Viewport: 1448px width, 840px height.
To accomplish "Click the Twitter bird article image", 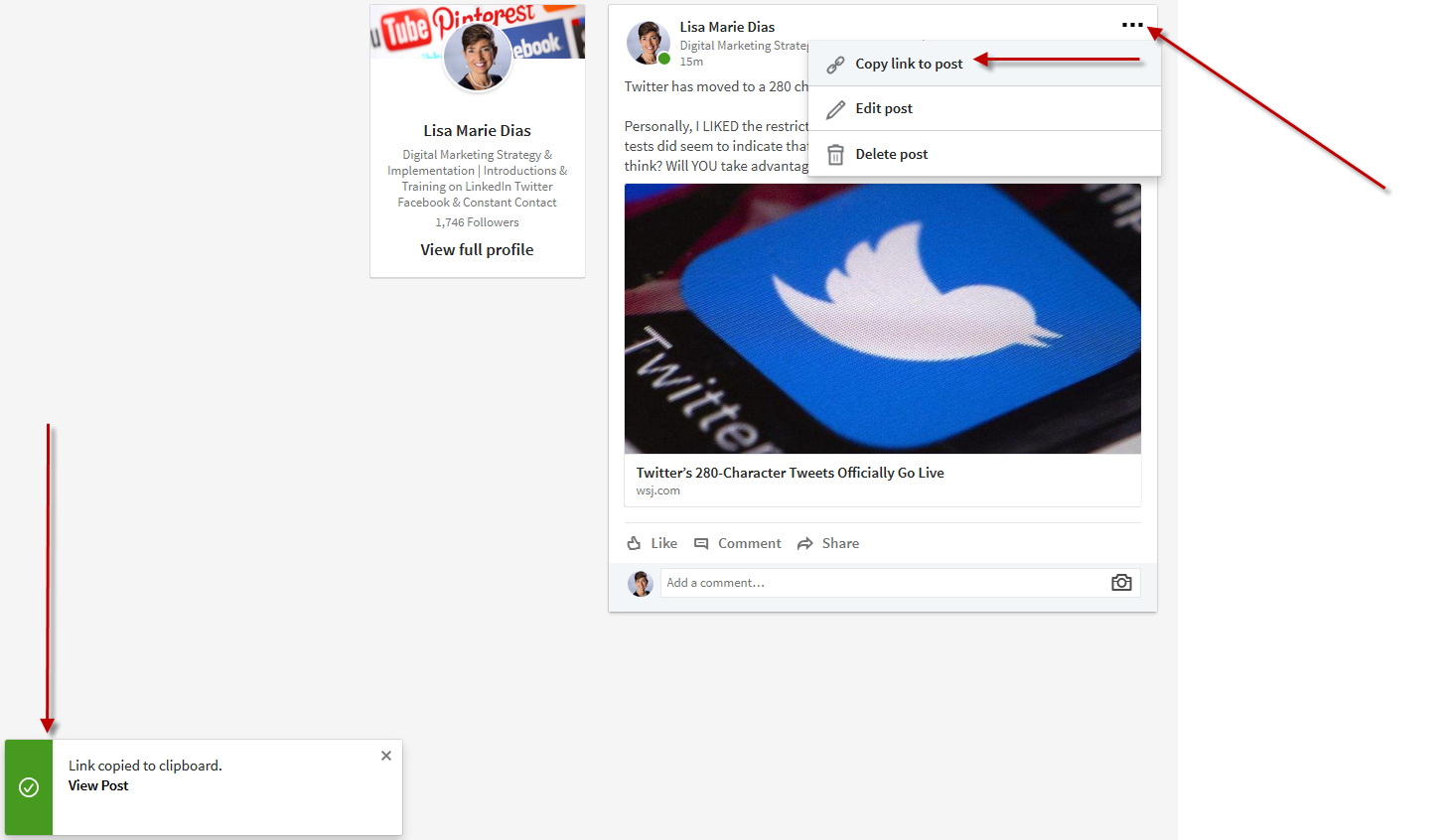I will [x=882, y=318].
